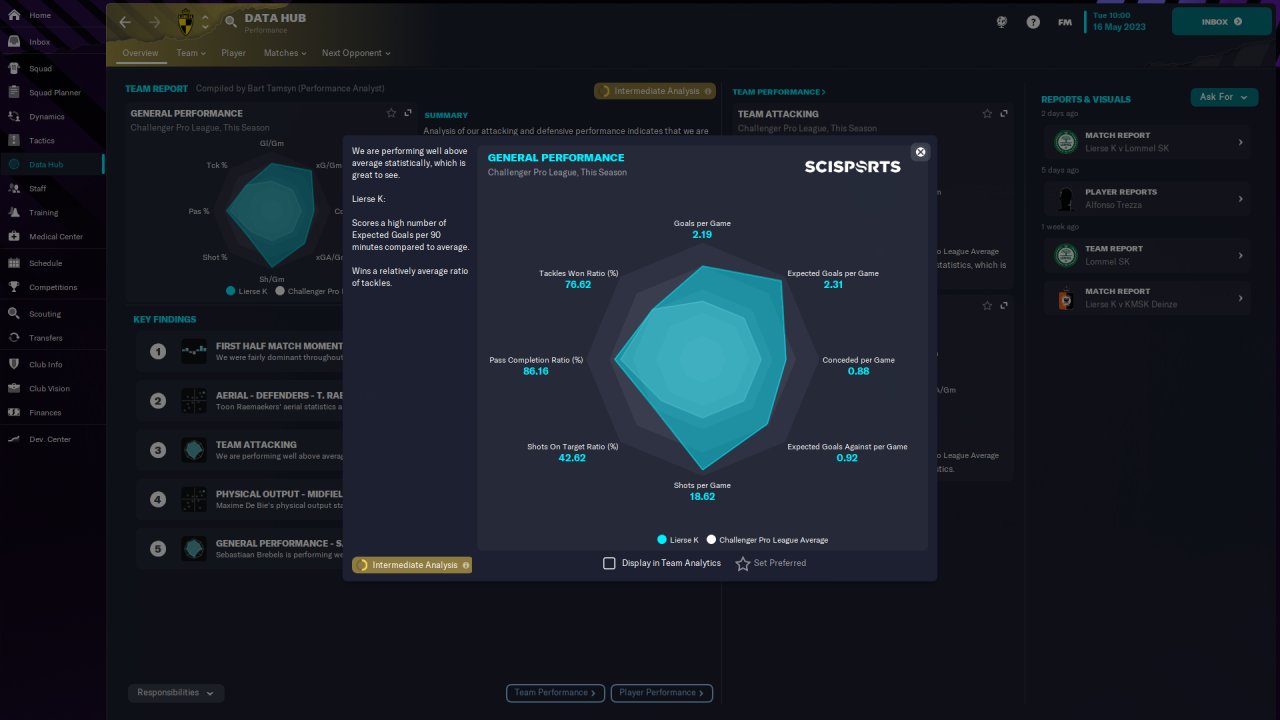Toggle Set Preferred star in the dialog
Screen dimensions: 1280x720
[743, 564]
